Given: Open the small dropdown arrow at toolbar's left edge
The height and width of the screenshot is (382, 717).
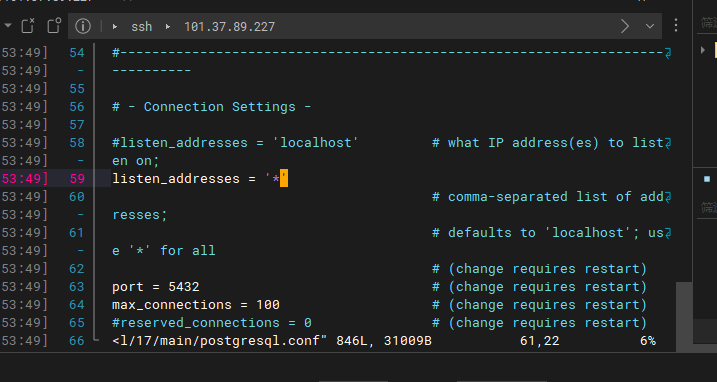Looking at the screenshot, I should click(8, 26).
